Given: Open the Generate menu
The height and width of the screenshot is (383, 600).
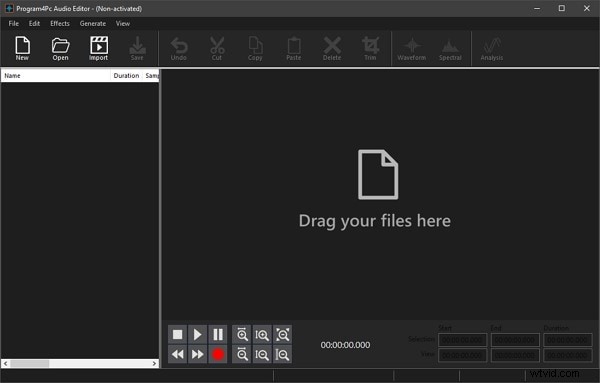Looking at the screenshot, I should point(93,23).
